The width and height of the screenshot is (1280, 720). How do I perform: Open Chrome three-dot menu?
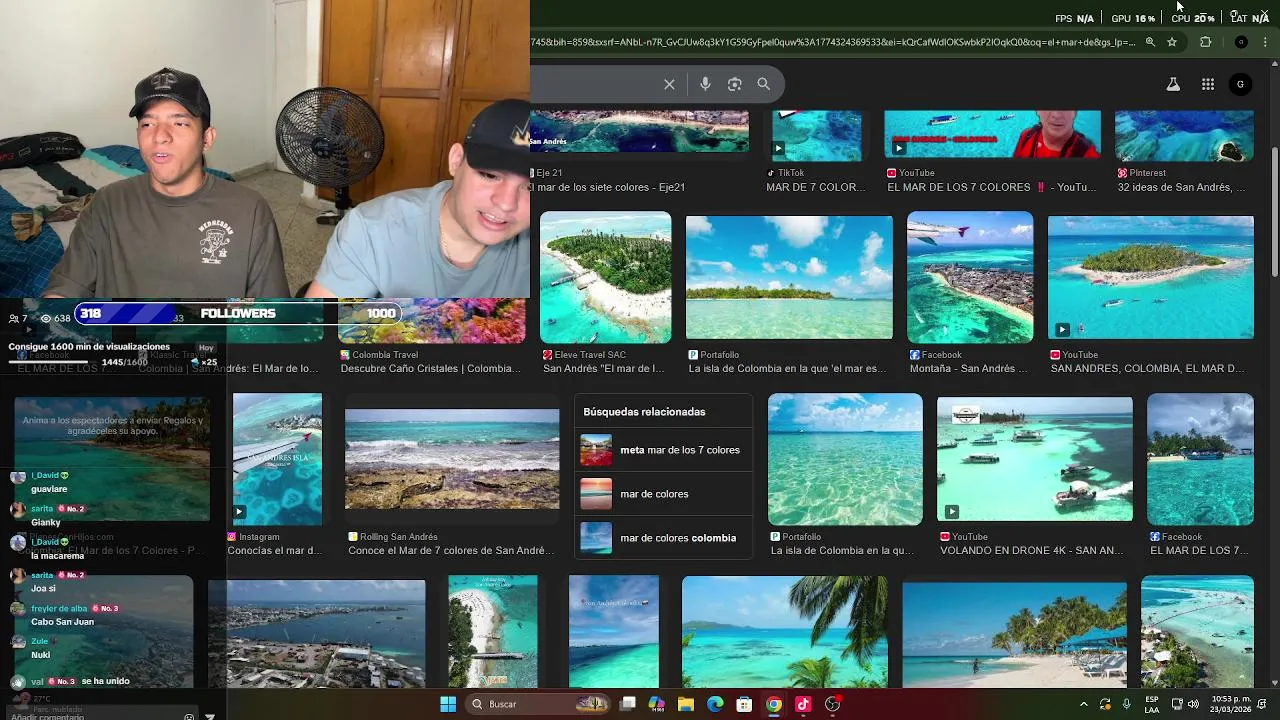(1266, 42)
